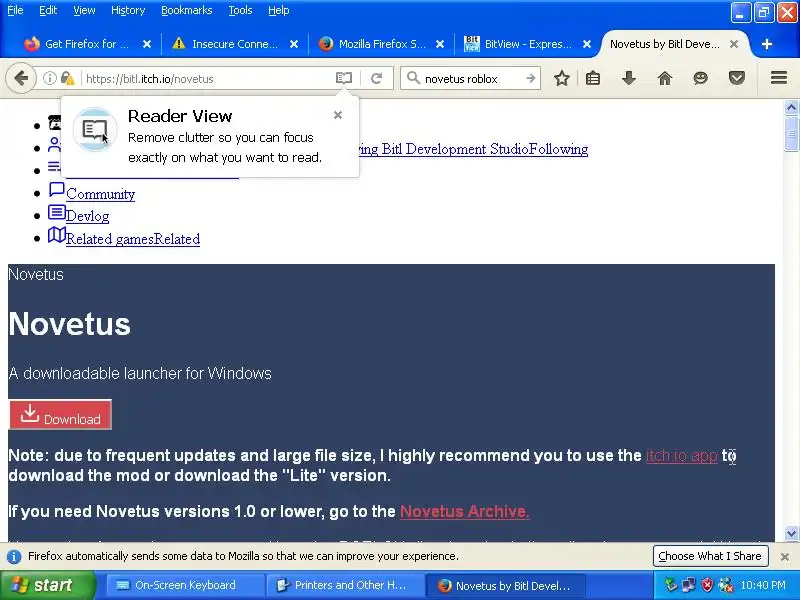Click the Reader View popup book icon
Screen dimensions: 800x600
(95, 130)
